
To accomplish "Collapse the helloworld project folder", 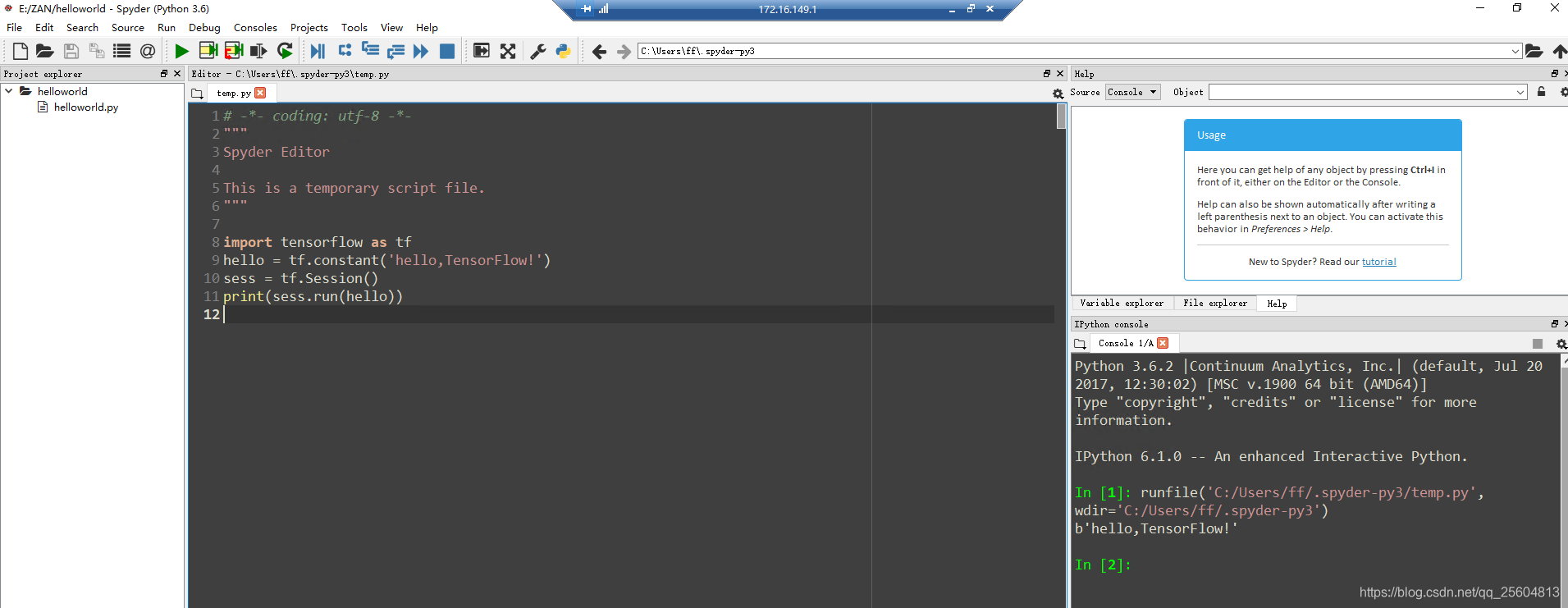I will click(x=8, y=91).
